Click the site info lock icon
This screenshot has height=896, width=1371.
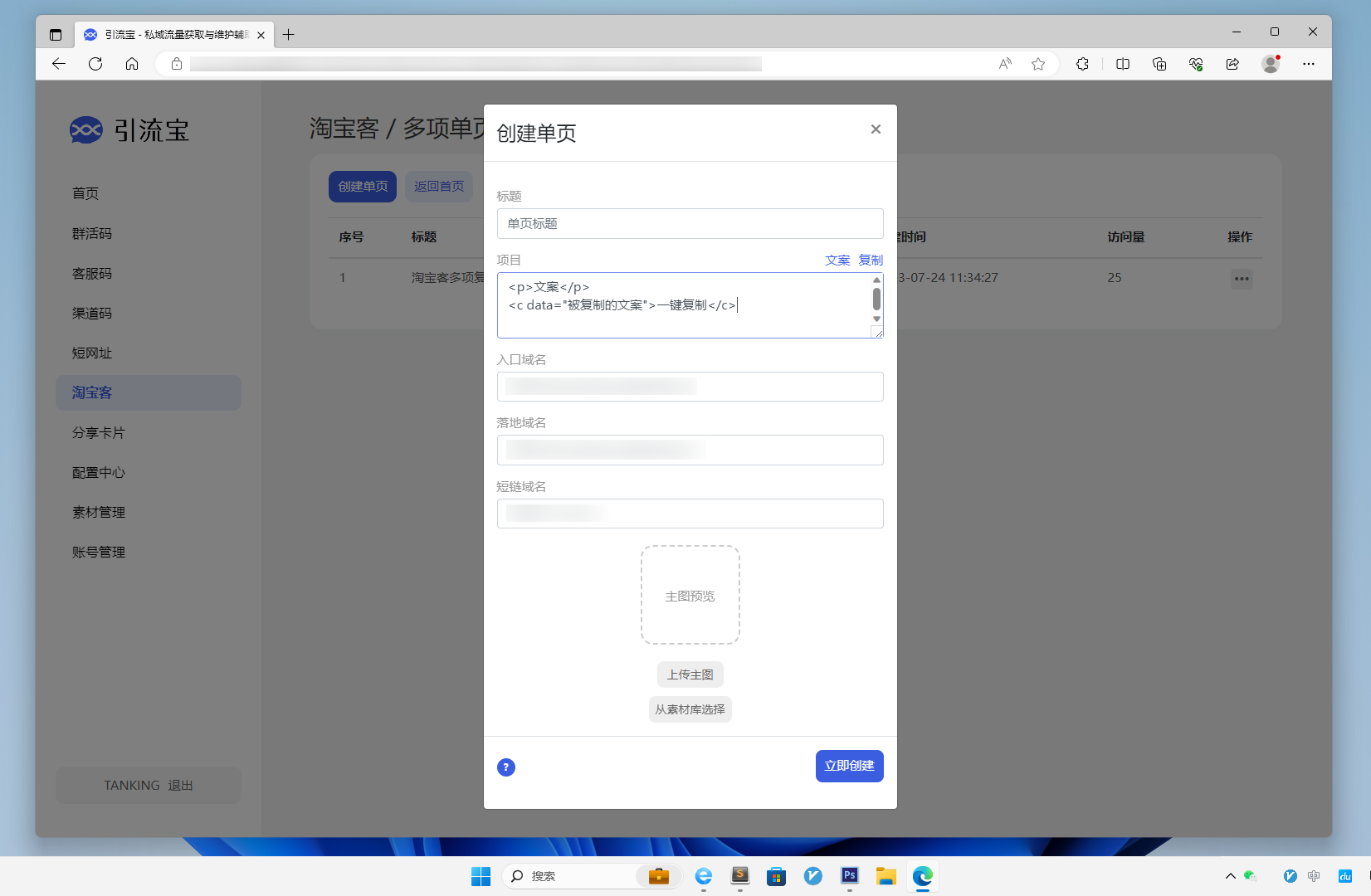176,64
